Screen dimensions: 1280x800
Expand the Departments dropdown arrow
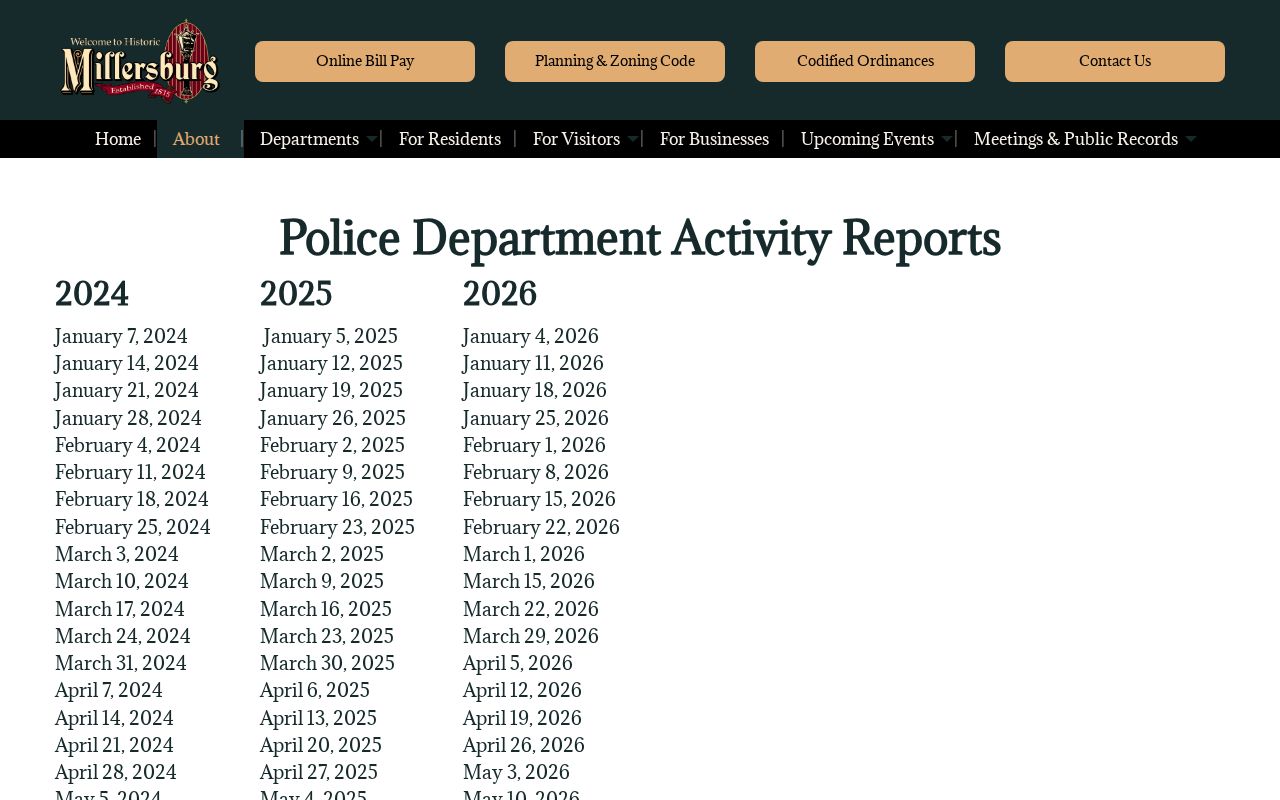tap(371, 140)
